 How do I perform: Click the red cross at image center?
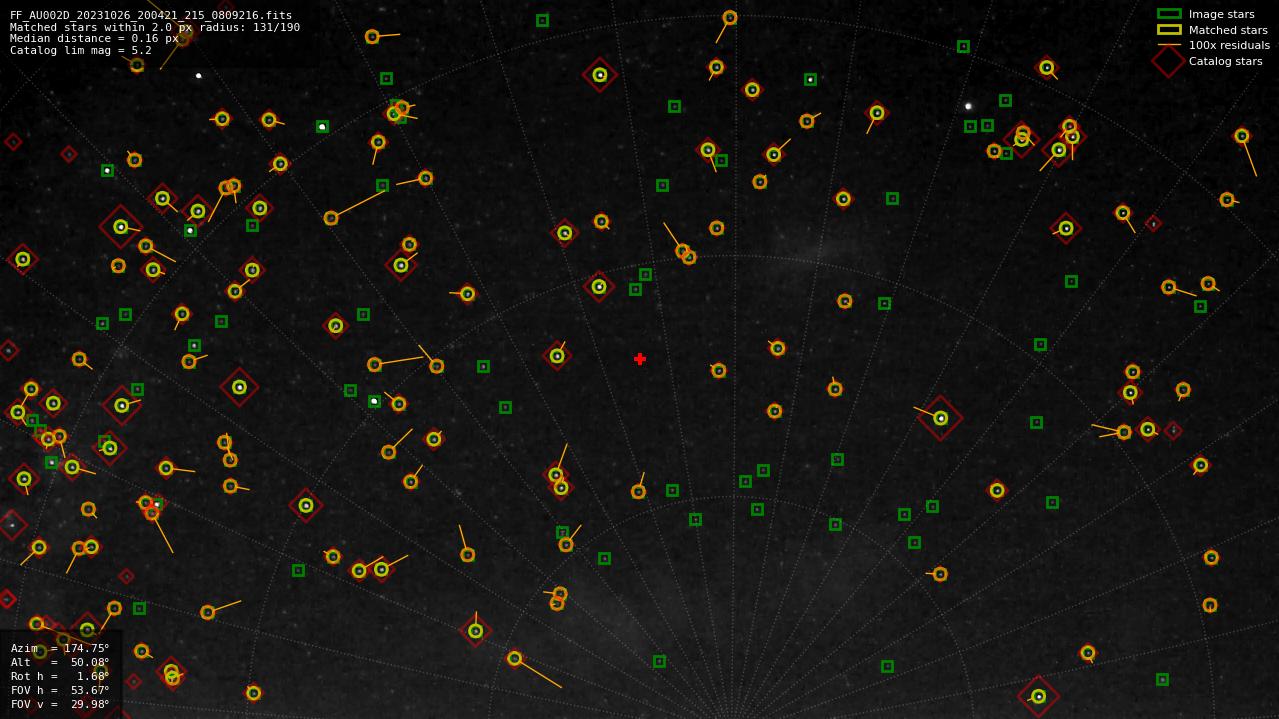[640, 359]
